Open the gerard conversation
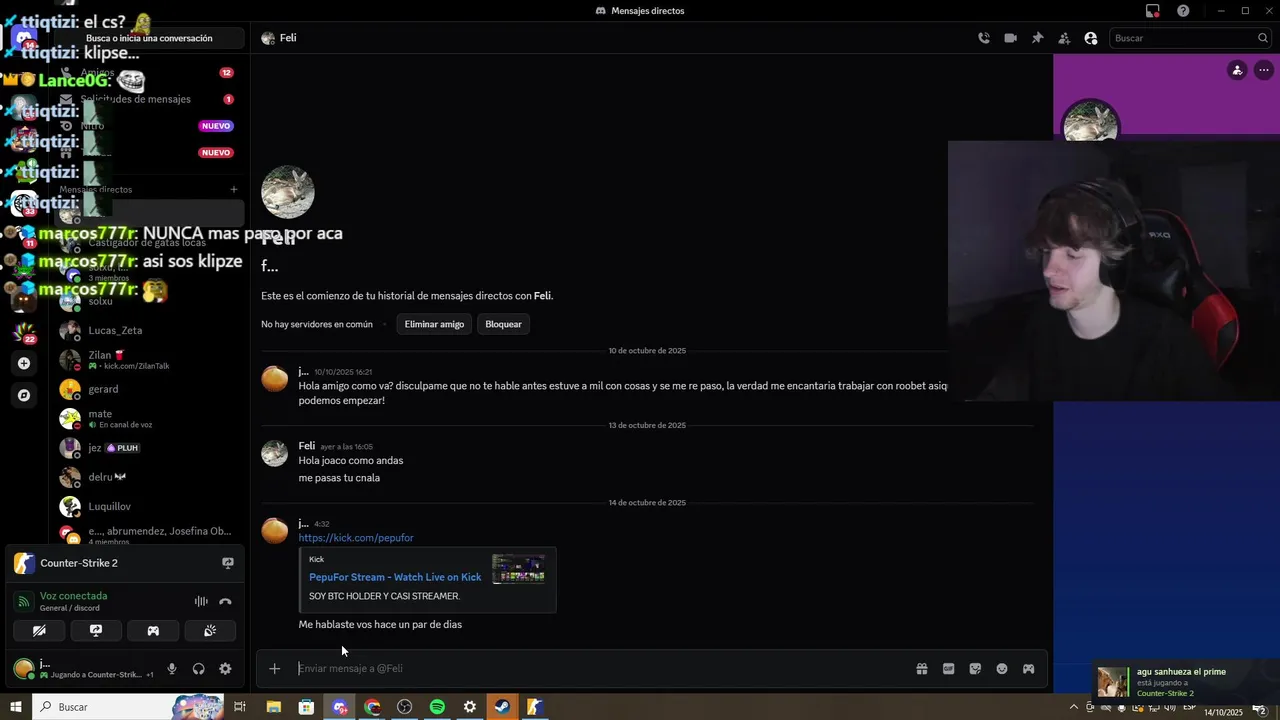 coord(150,389)
